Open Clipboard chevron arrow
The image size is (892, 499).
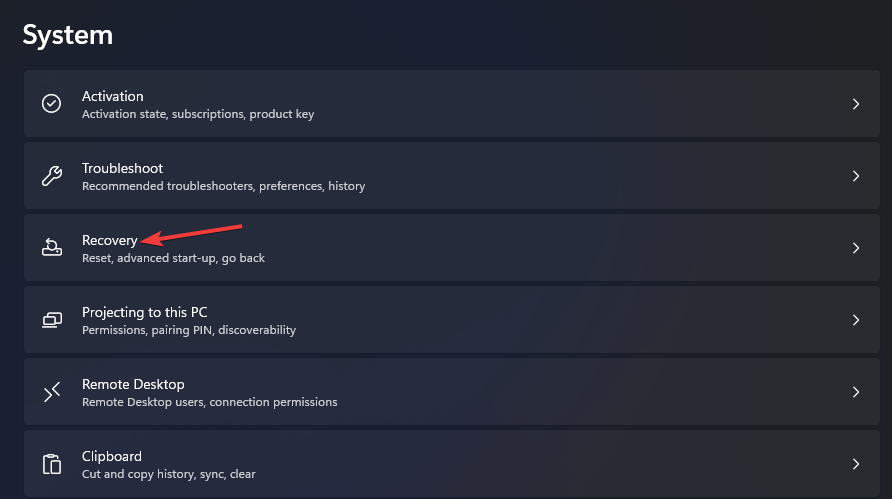click(x=856, y=464)
